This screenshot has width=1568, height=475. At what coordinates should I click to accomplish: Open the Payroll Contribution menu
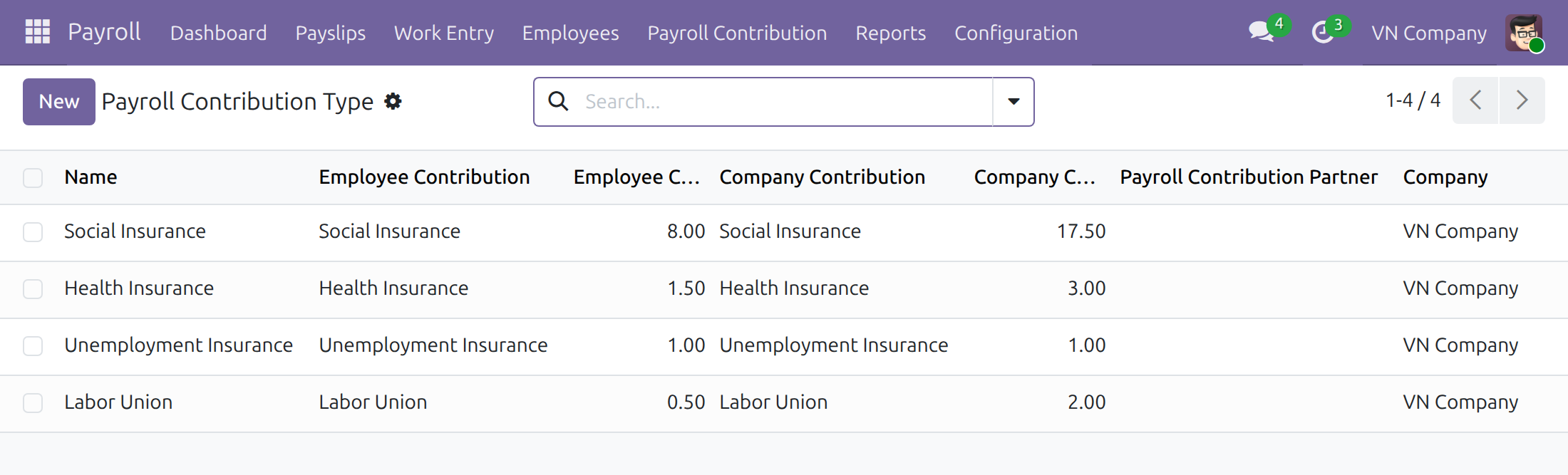pyautogui.click(x=737, y=33)
